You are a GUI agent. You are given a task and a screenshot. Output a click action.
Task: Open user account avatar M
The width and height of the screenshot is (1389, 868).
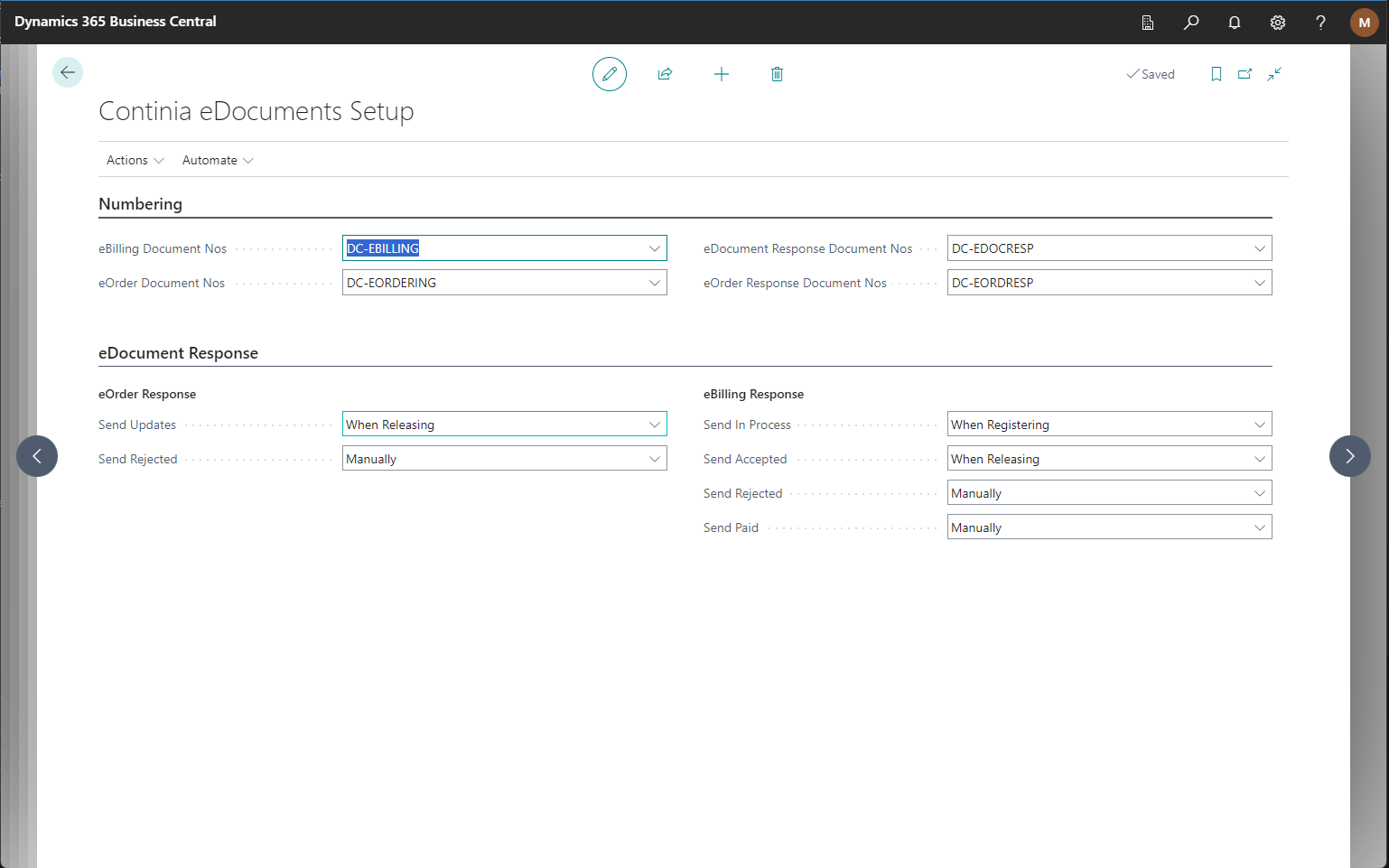pyautogui.click(x=1364, y=23)
